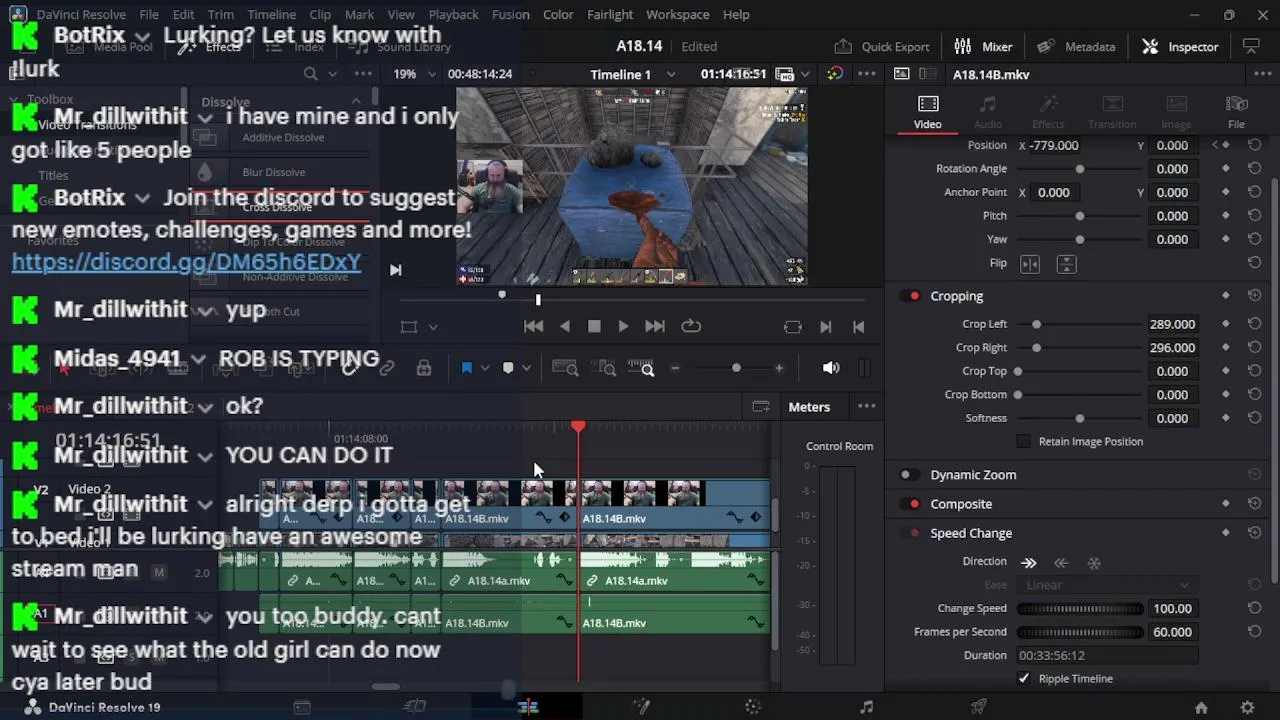Open the Color menu
The width and height of the screenshot is (1280, 720).
click(558, 14)
